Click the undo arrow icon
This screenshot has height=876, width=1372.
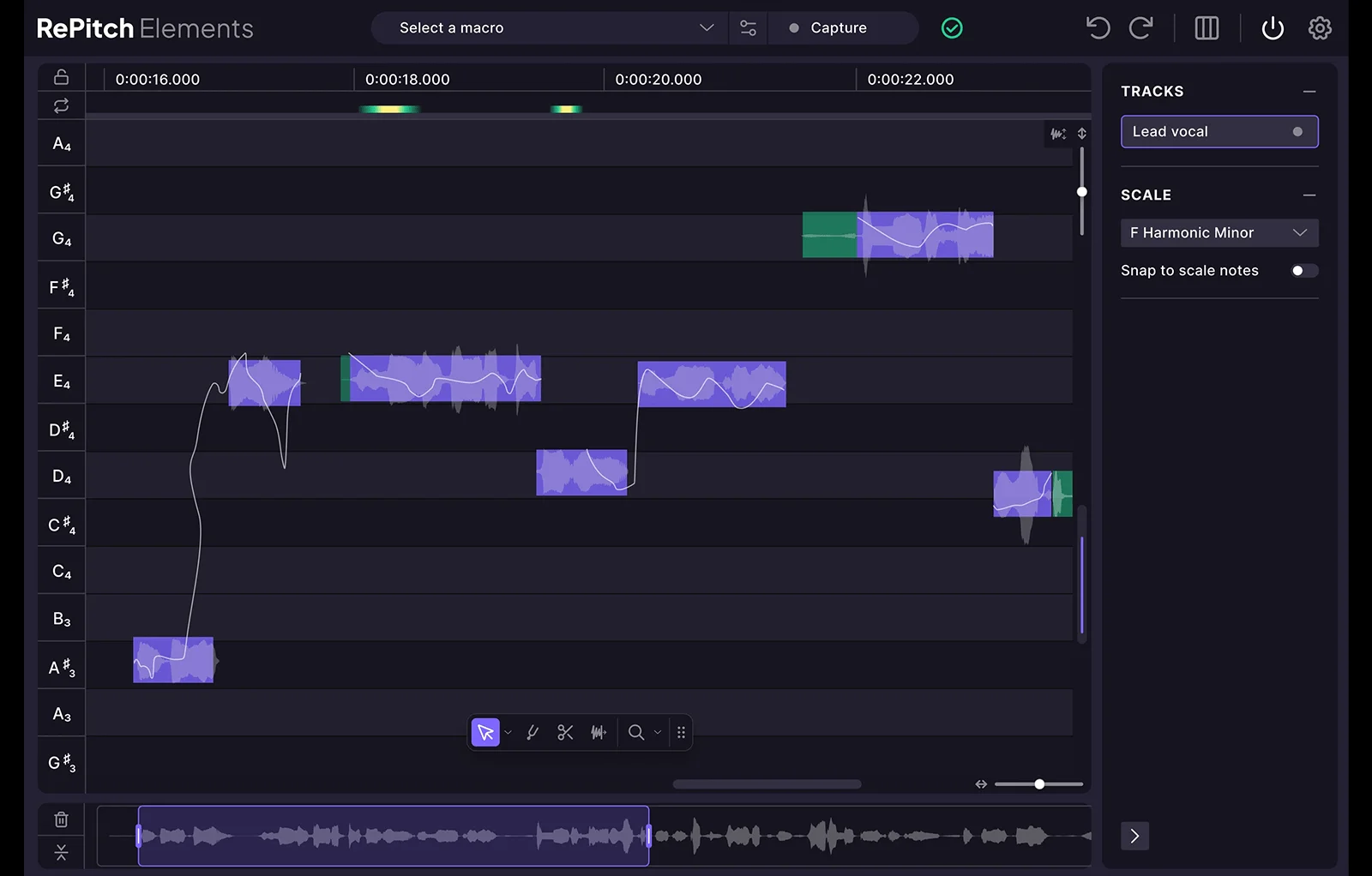coord(1098,28)
